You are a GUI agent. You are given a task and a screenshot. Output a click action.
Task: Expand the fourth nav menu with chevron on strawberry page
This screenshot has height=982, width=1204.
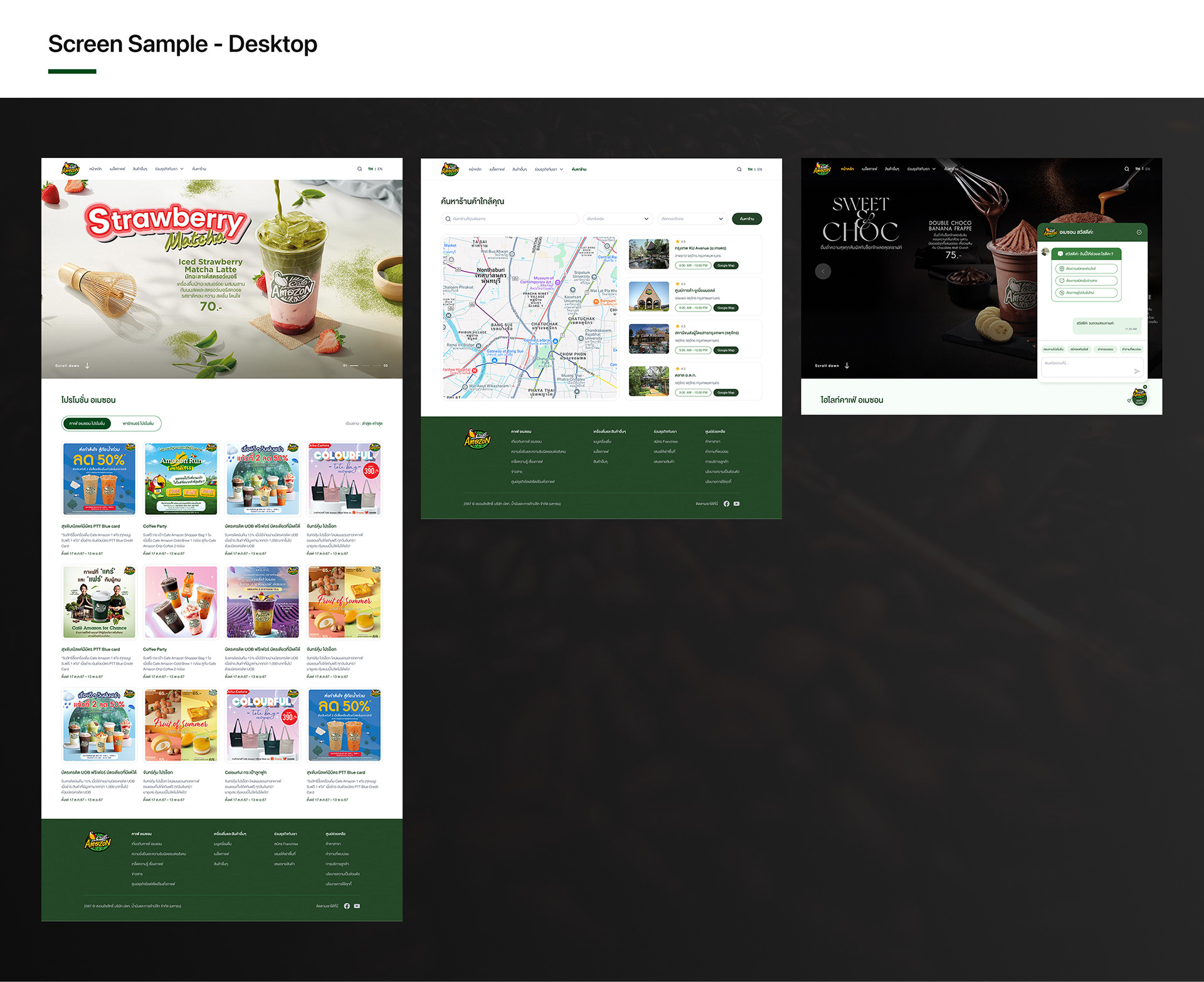coord(169,169)
